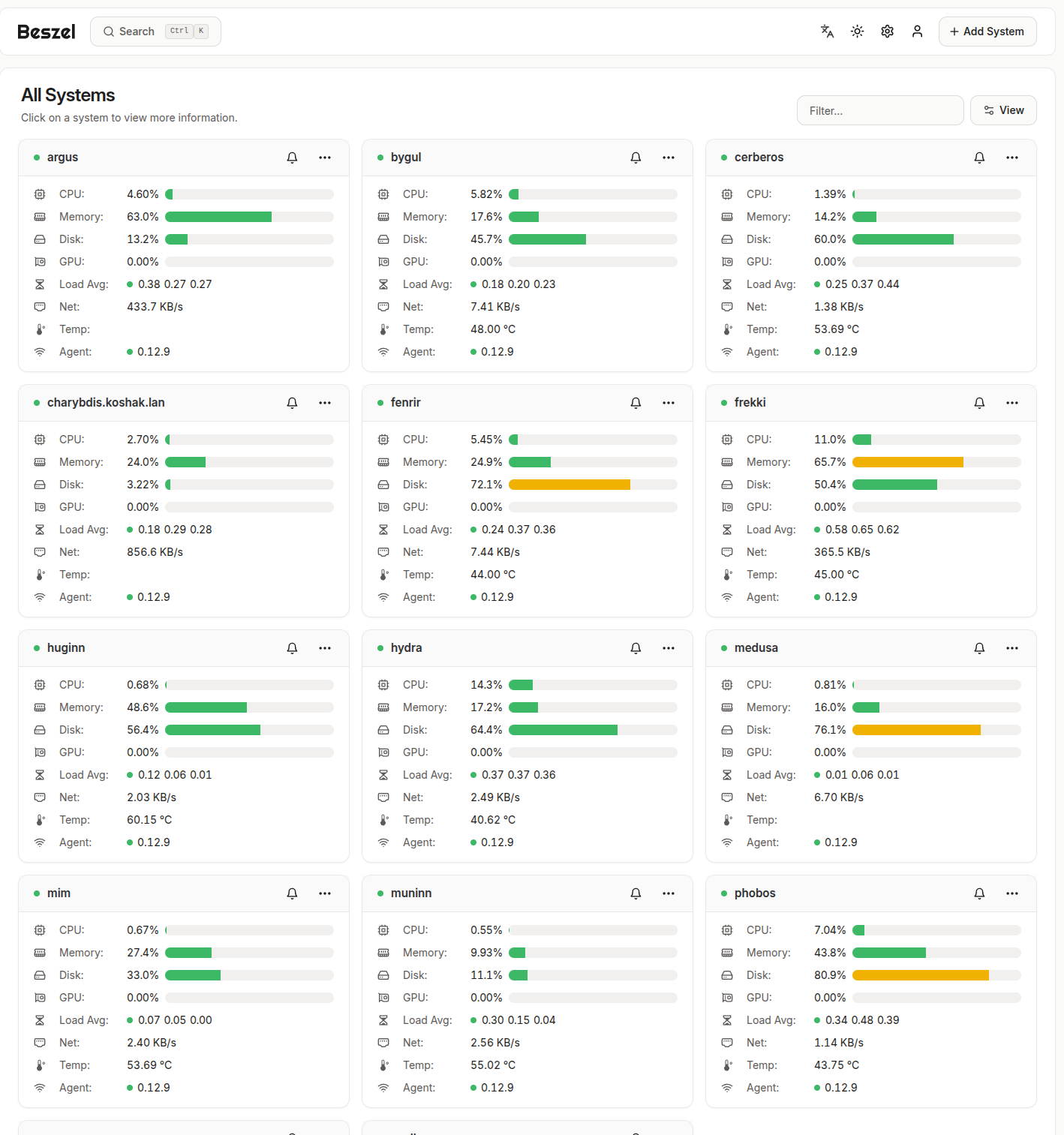Expand the more options menu for fenrir

pyautogui.click(x=668, y=403)
